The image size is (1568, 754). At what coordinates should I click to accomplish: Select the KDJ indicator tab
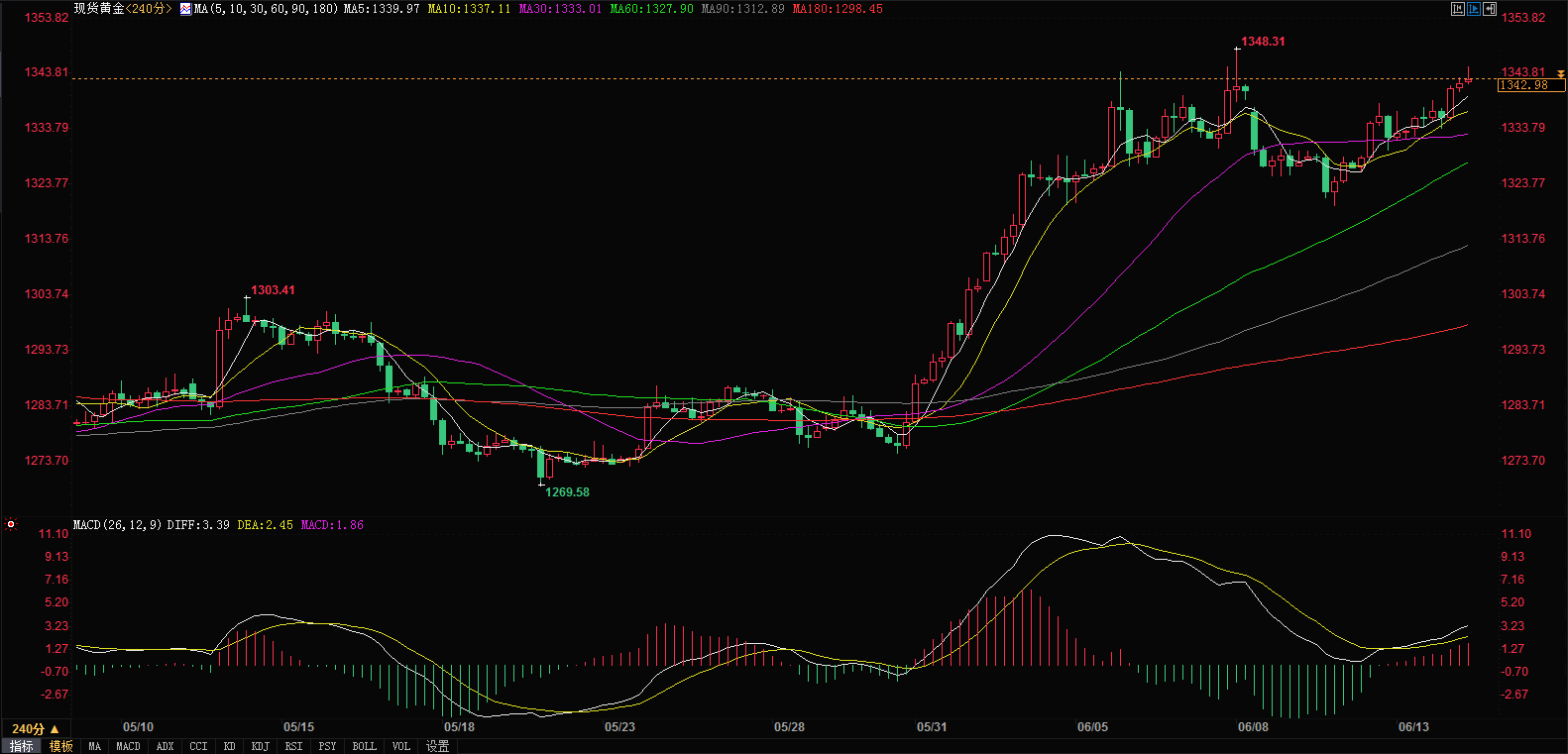click(261, 746)
